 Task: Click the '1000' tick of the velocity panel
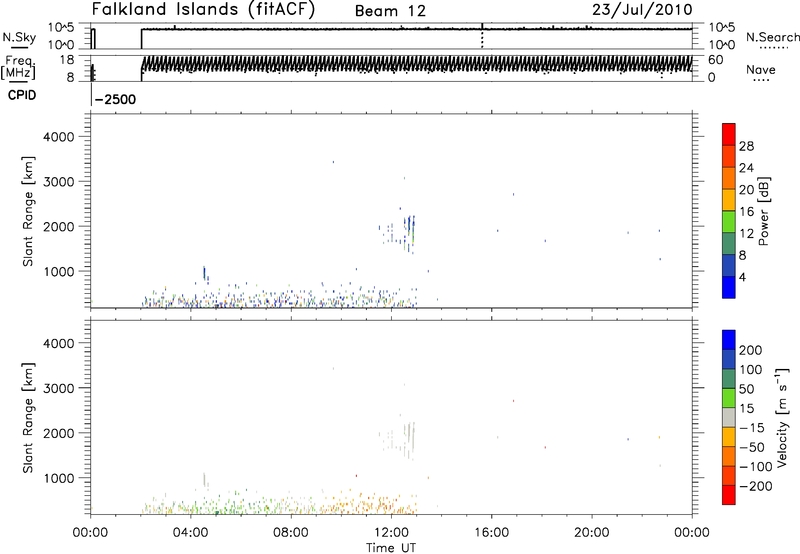pyautogui.click(x=59, y=478)
